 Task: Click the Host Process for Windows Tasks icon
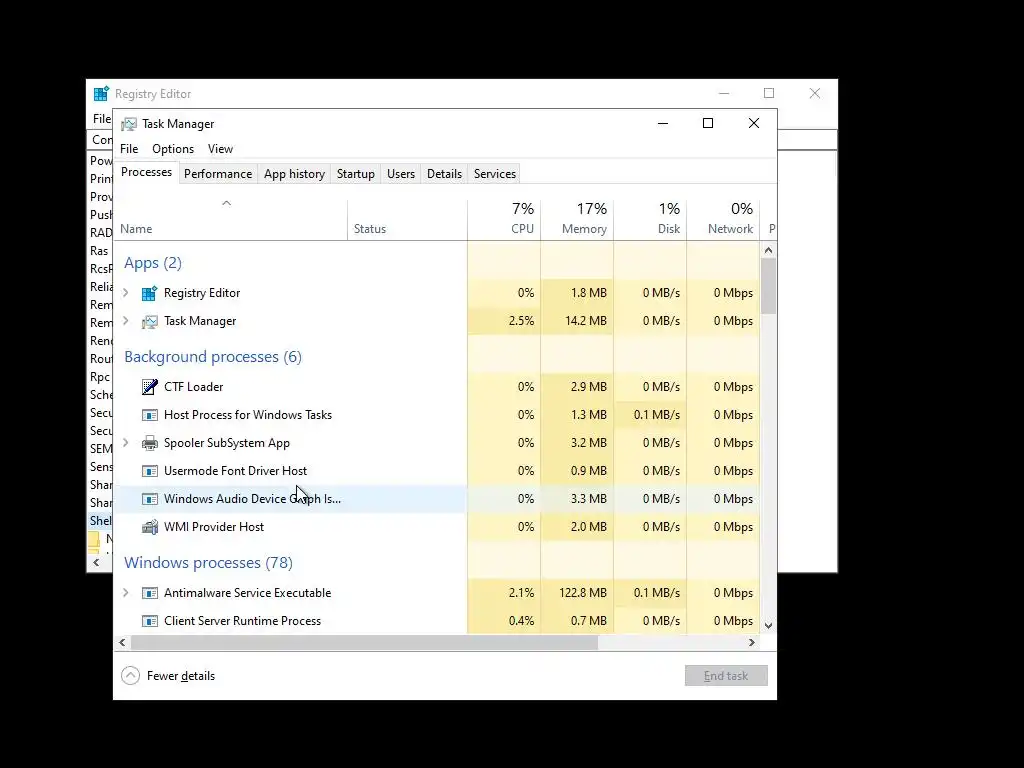pos(150,415)
